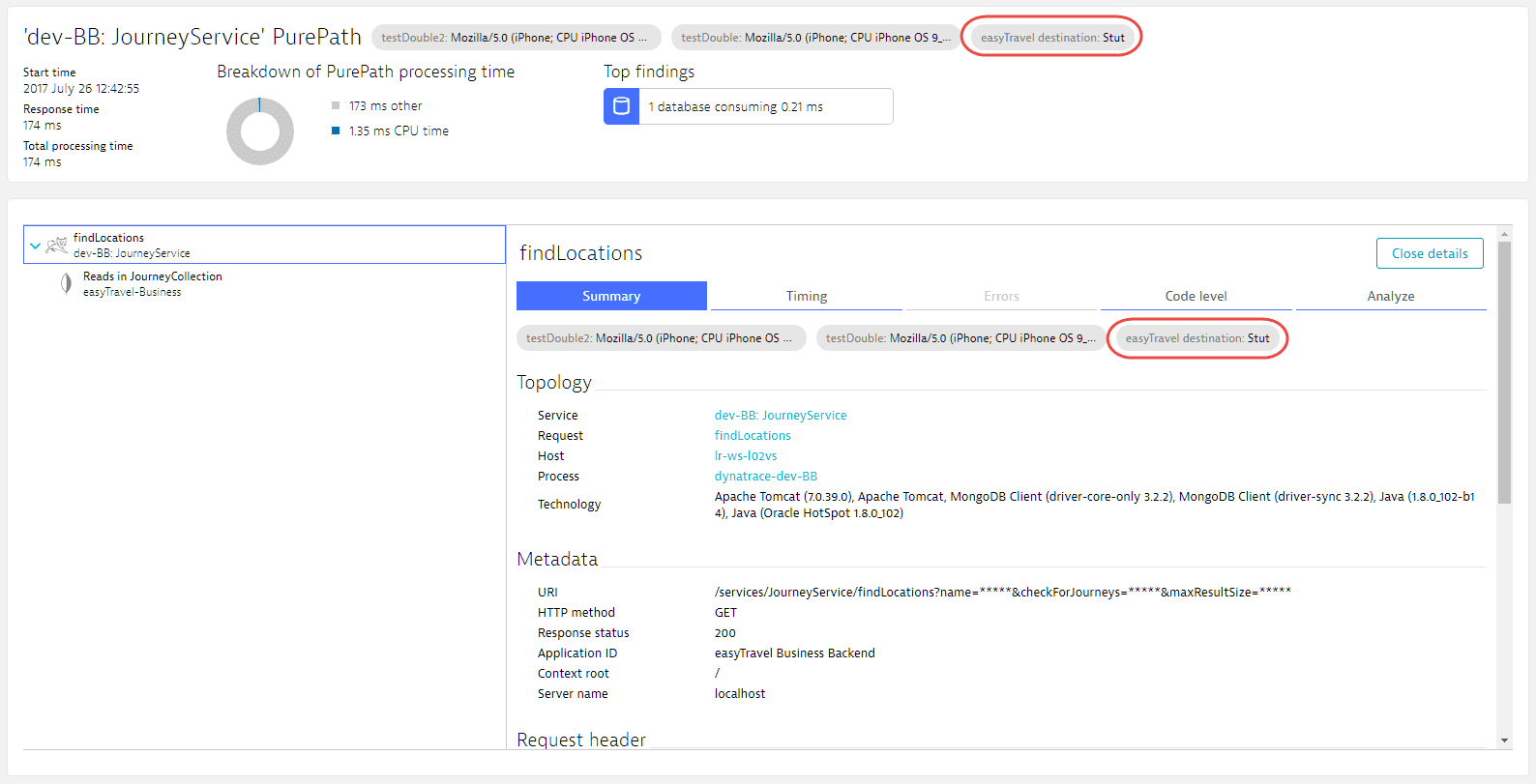1536x784 pixels.
Task: Click the HTTP method value 'GET'
Action: tap(725, 613)
